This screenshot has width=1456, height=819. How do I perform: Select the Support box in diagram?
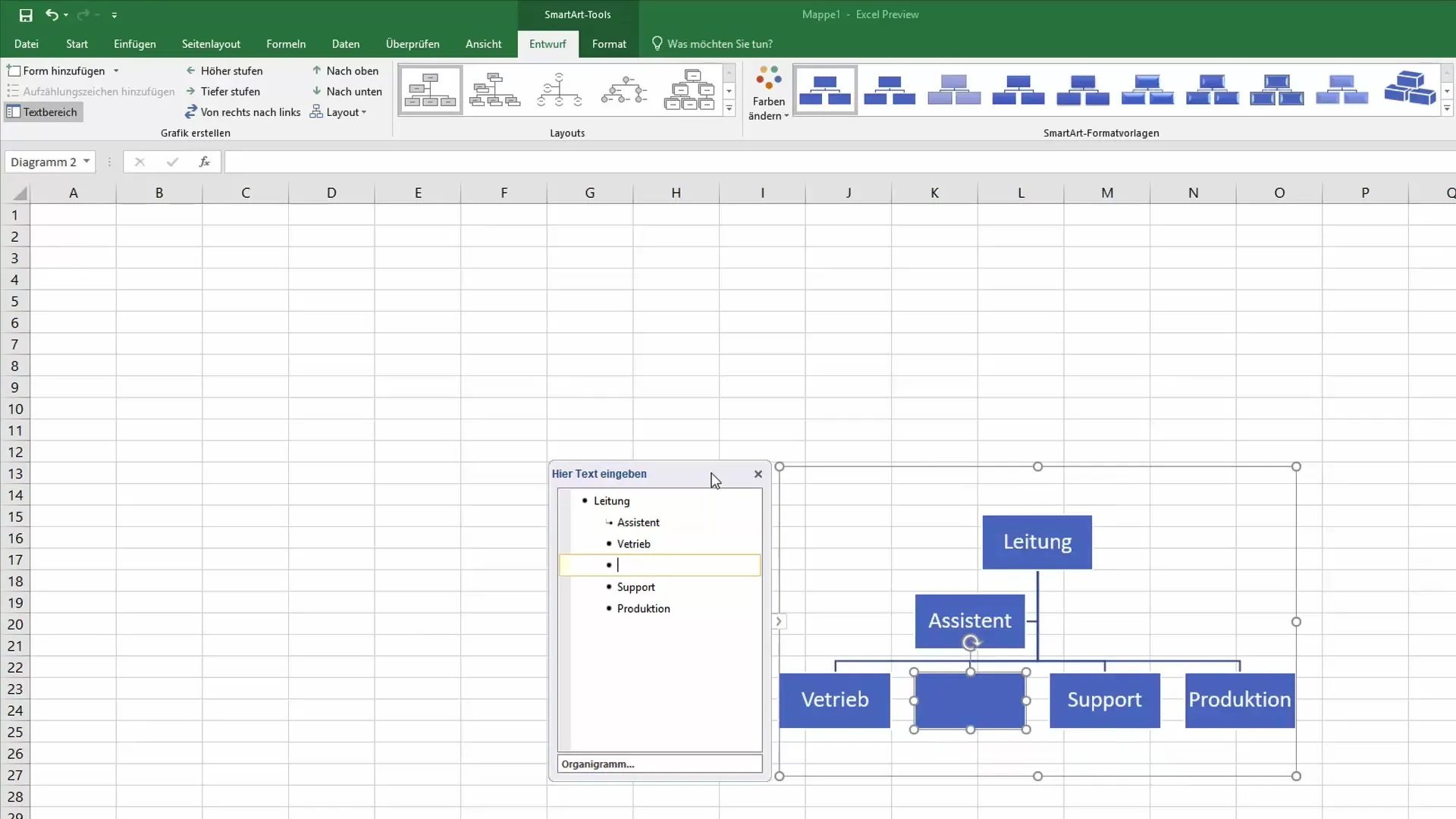(x=1104, y=700)
